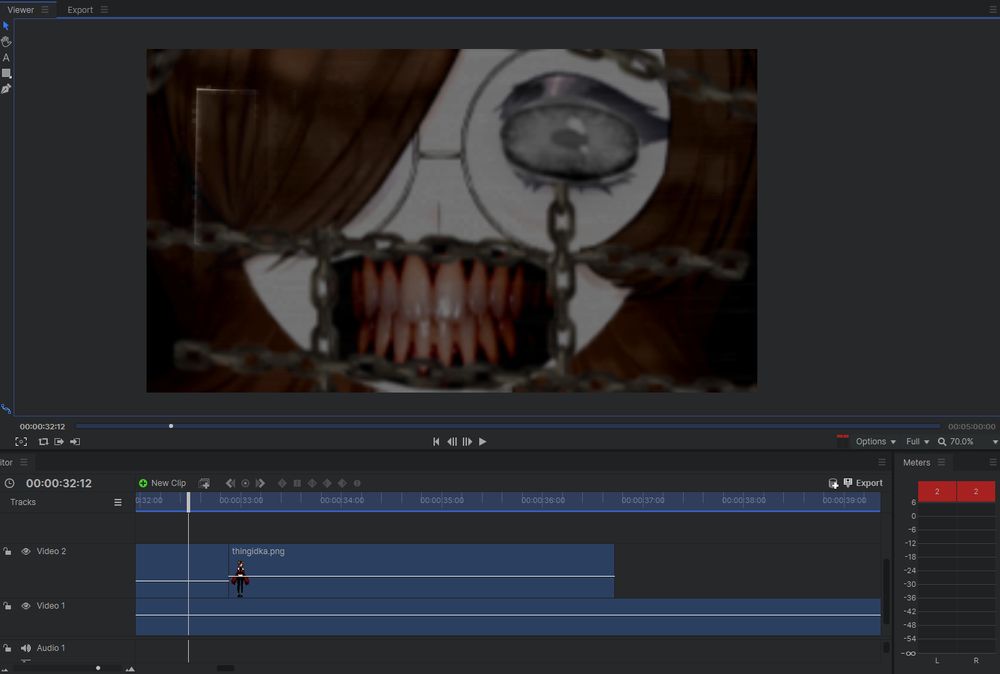The width and height of the screenshot is (1000, 674).
Task: Switch to the Export tab
Action: pos(80,10)
